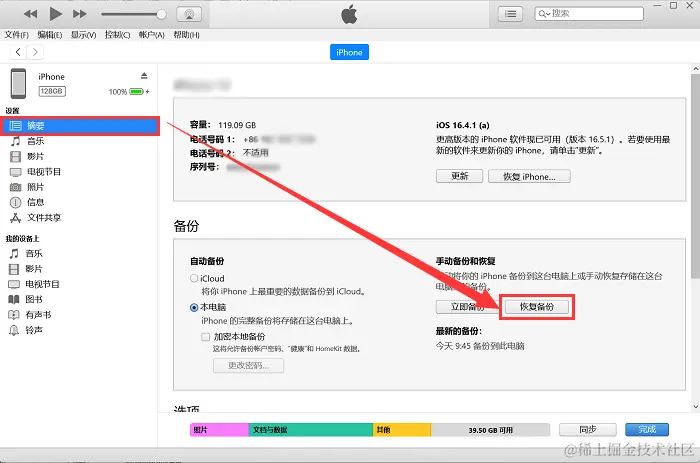The image size is (700, 463).
Task: Click the 更改密码... button
Action: pyautogui.click(x=248, y=365)
